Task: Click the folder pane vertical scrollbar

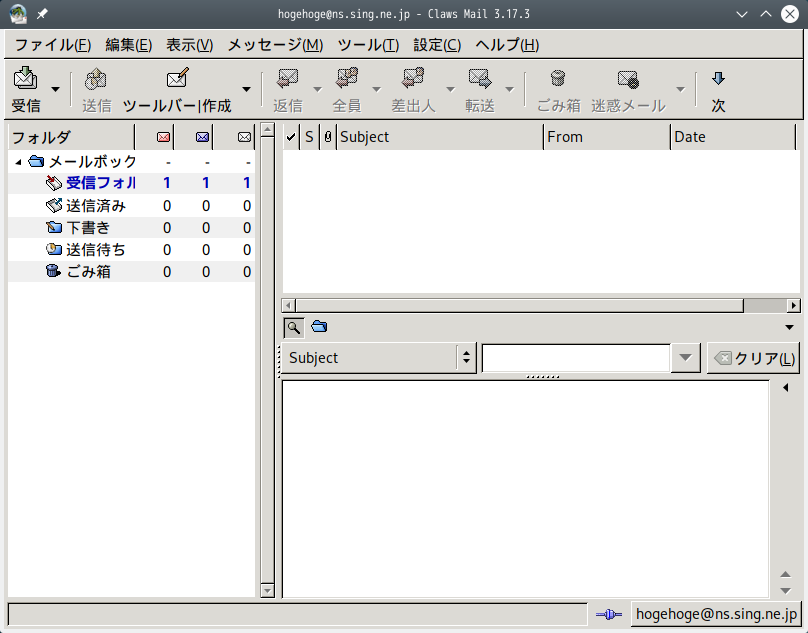Action: [267, 360]
